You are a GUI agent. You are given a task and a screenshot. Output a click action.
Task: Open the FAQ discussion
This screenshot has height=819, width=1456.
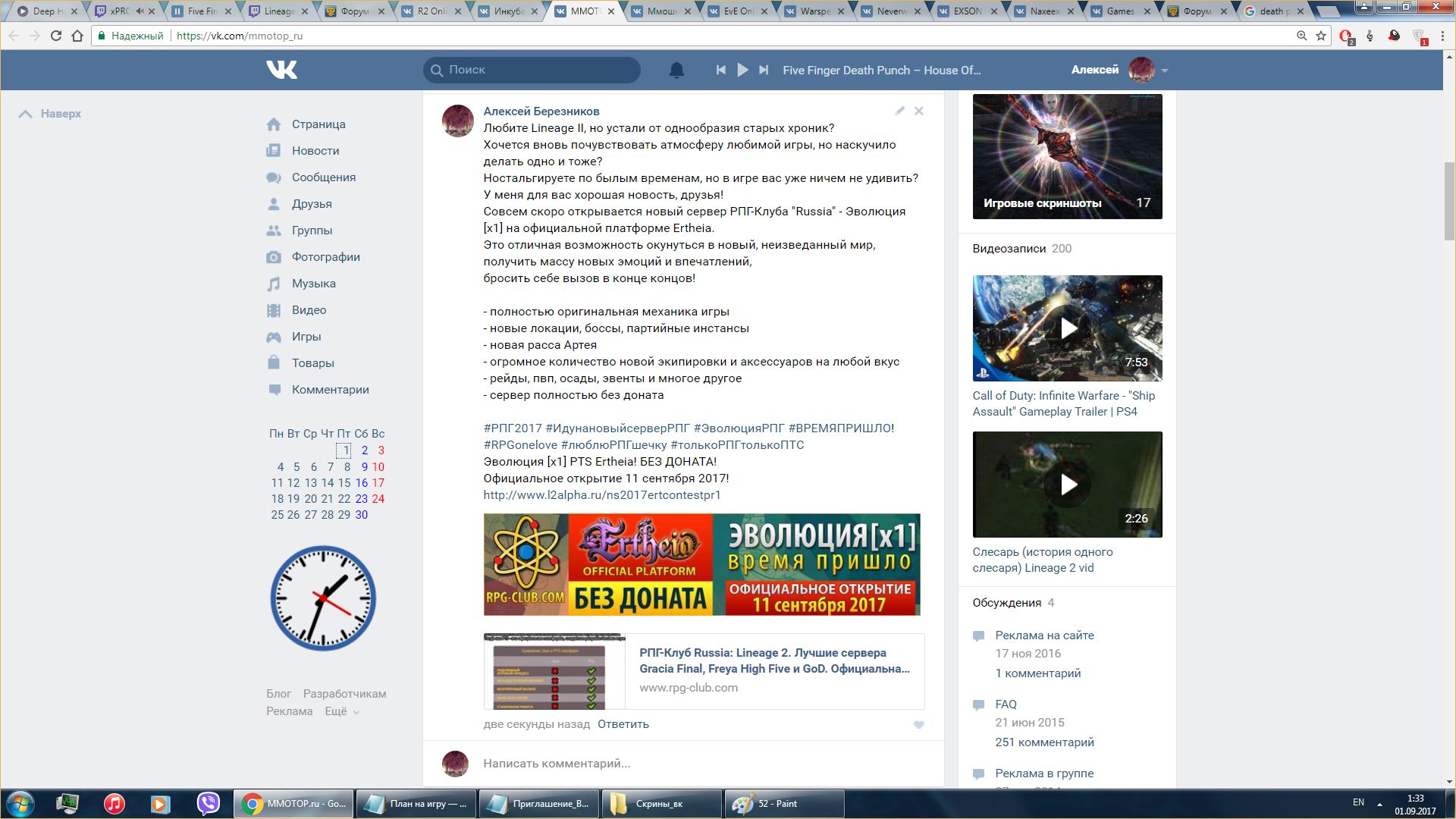point(1006,704)
